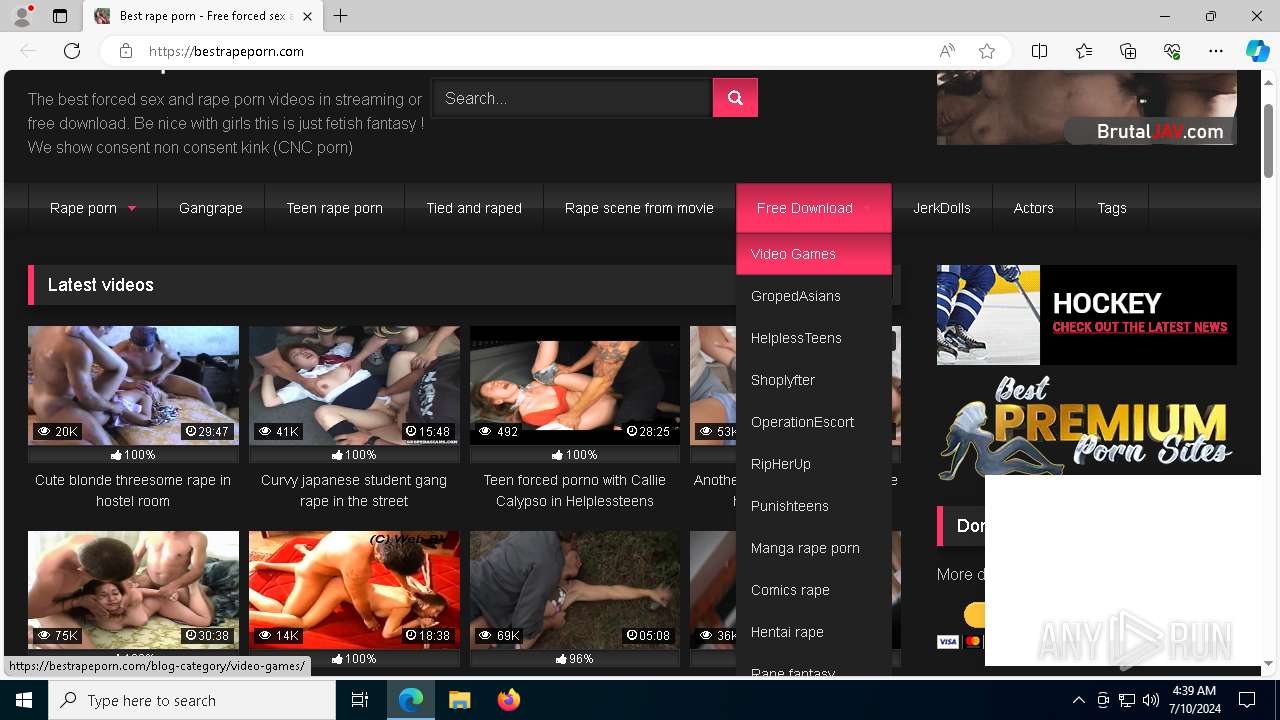Open the network status tray icon
The width and height of the screenshot is (1280, 720).
click(1127, 700)
